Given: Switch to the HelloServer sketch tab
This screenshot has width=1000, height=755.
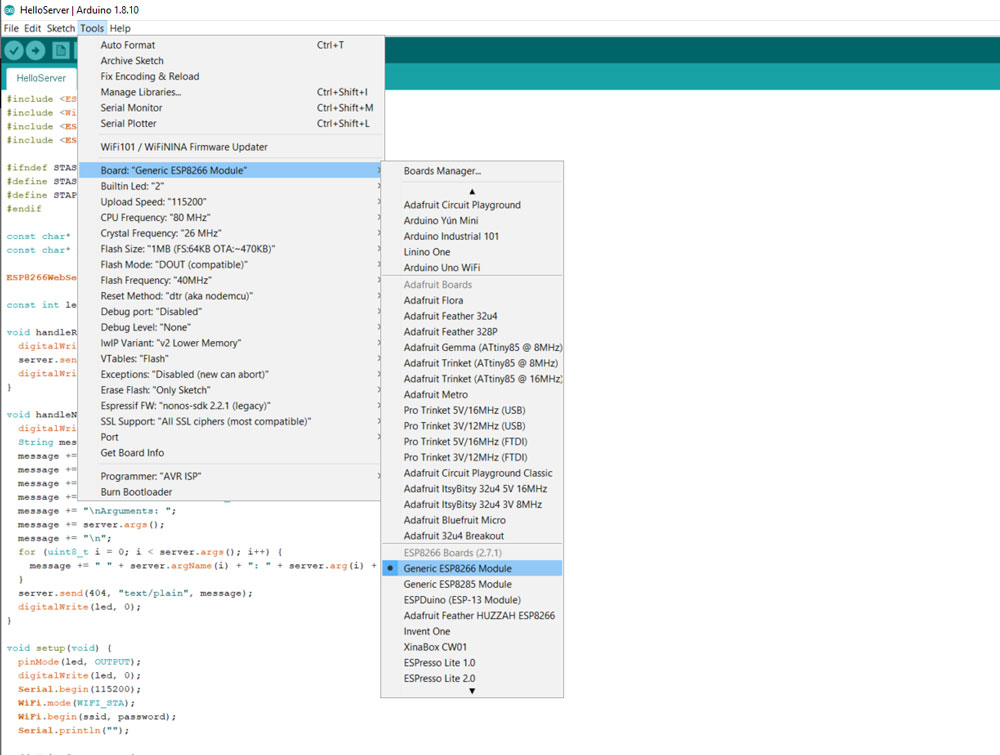Looking at the screenshot, I should tap(41, 78).
